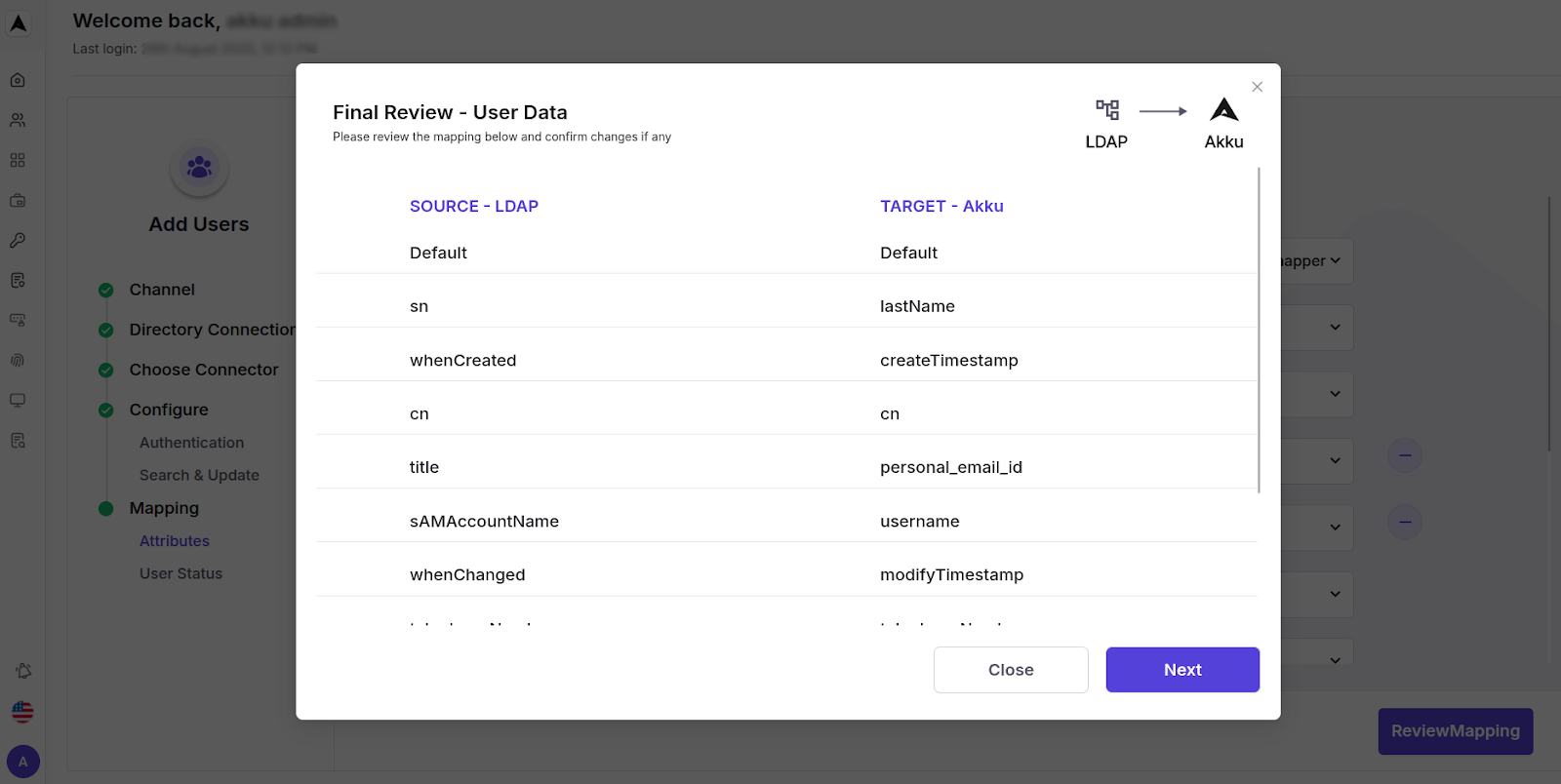The image size is (1561, 784).
Task: Select the Choose Connector step
Action: (x=204, y=370)
